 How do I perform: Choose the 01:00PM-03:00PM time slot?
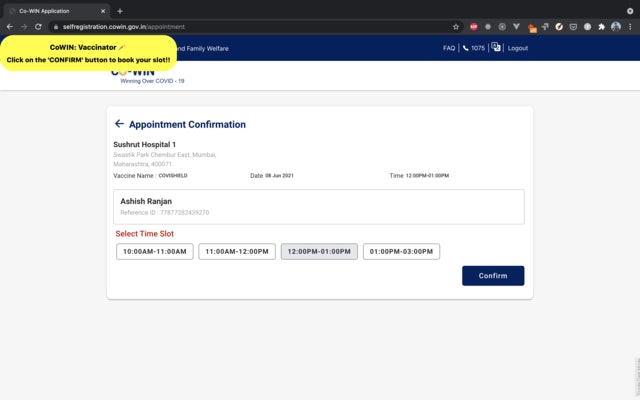pyautogui.click(x=401, y=251)
